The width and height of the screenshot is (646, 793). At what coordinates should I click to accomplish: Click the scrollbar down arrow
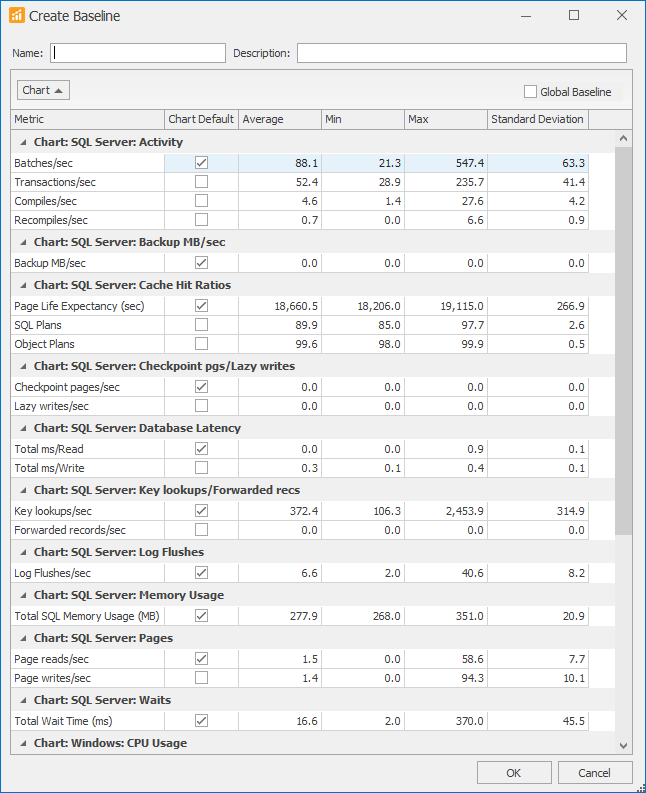coord(623,745)
